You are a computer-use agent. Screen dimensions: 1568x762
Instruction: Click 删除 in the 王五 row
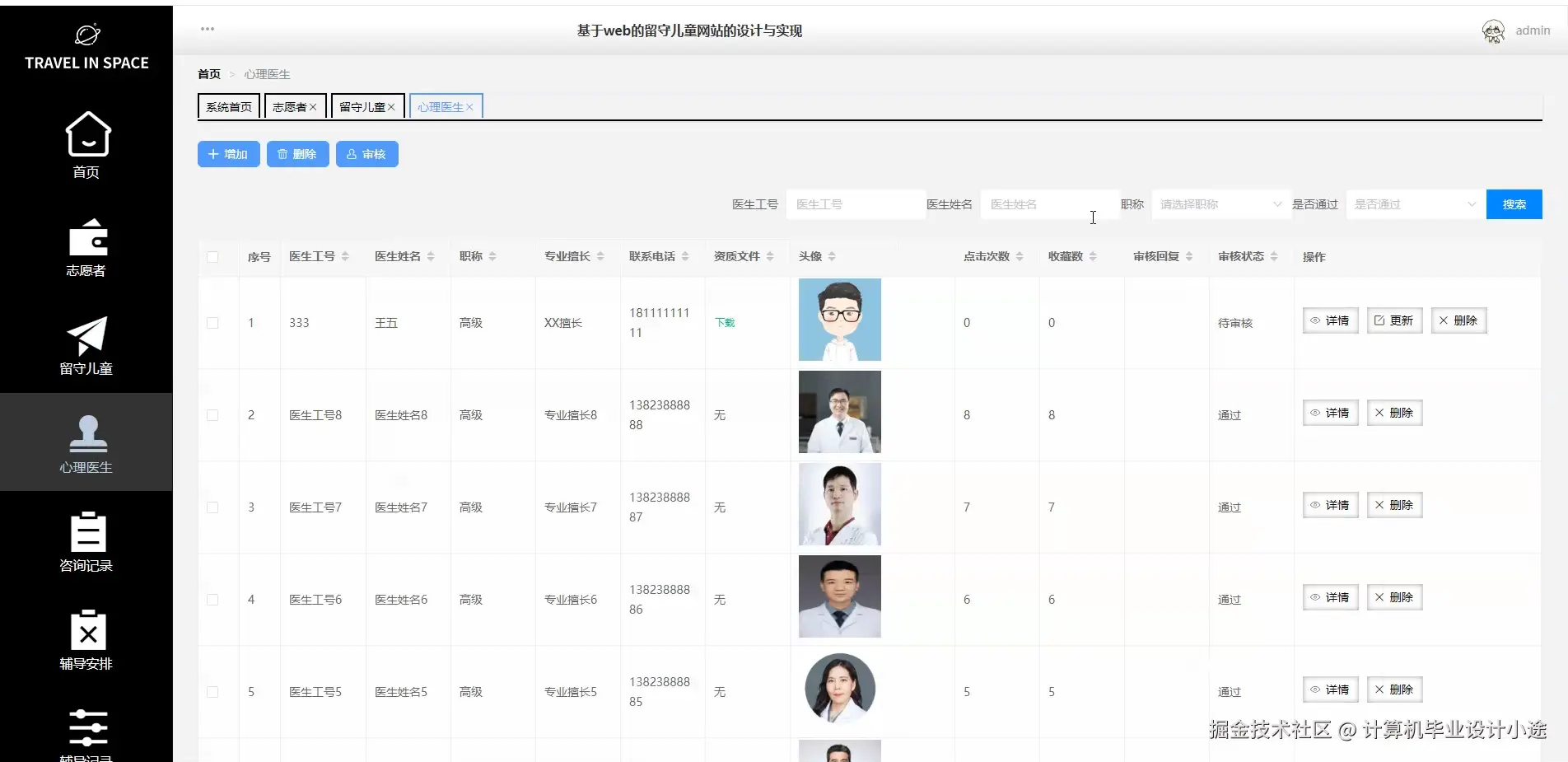tap(1459, 320)
